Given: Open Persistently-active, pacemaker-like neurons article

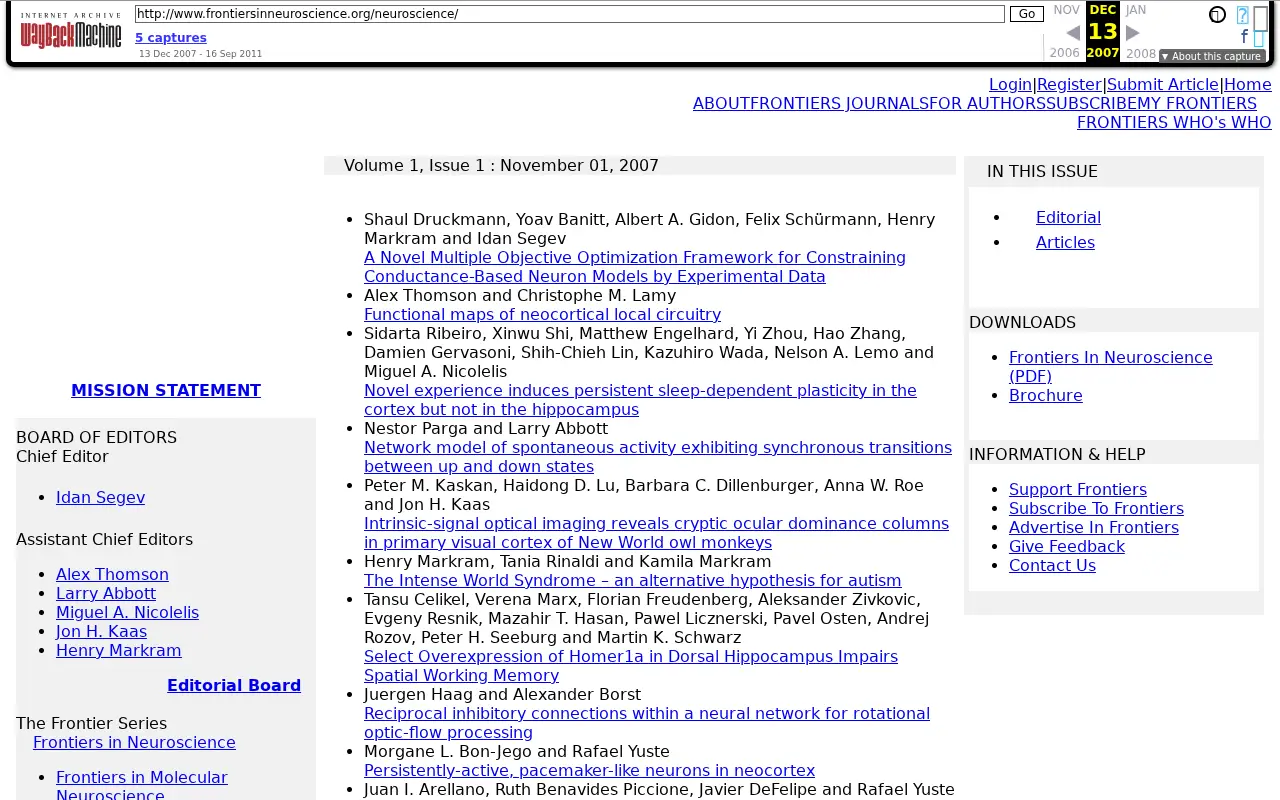Looking at the screenshot, I should (589, 771).
